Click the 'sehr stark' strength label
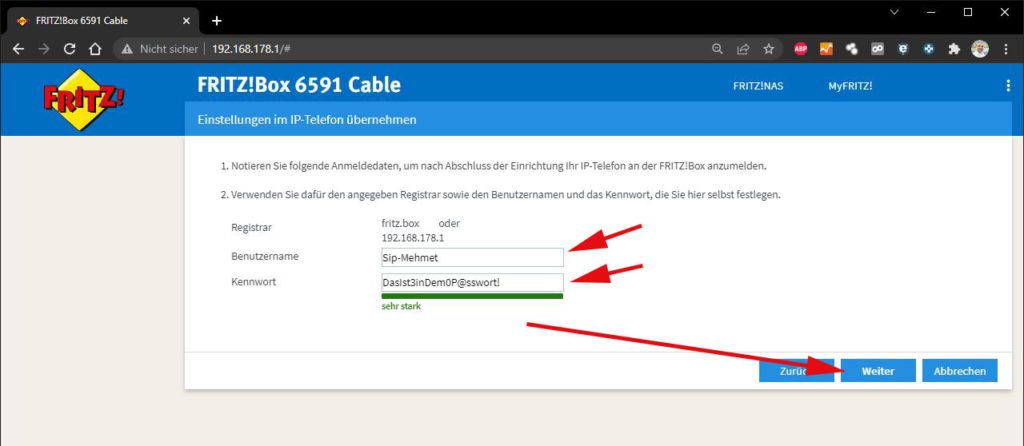This screenshot has width=1024, height=446. 401,306
